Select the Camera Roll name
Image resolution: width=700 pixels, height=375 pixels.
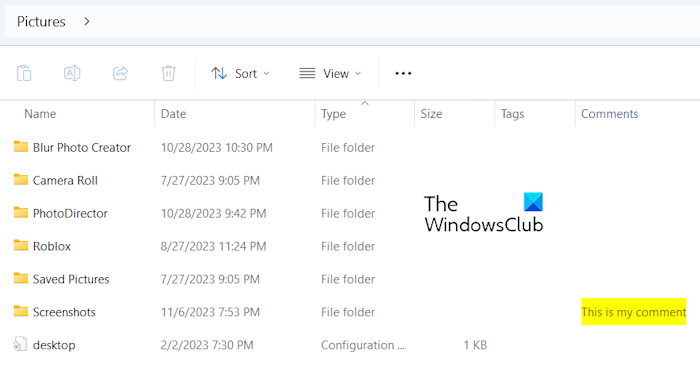pyautogui.click(x=65, y=180)
